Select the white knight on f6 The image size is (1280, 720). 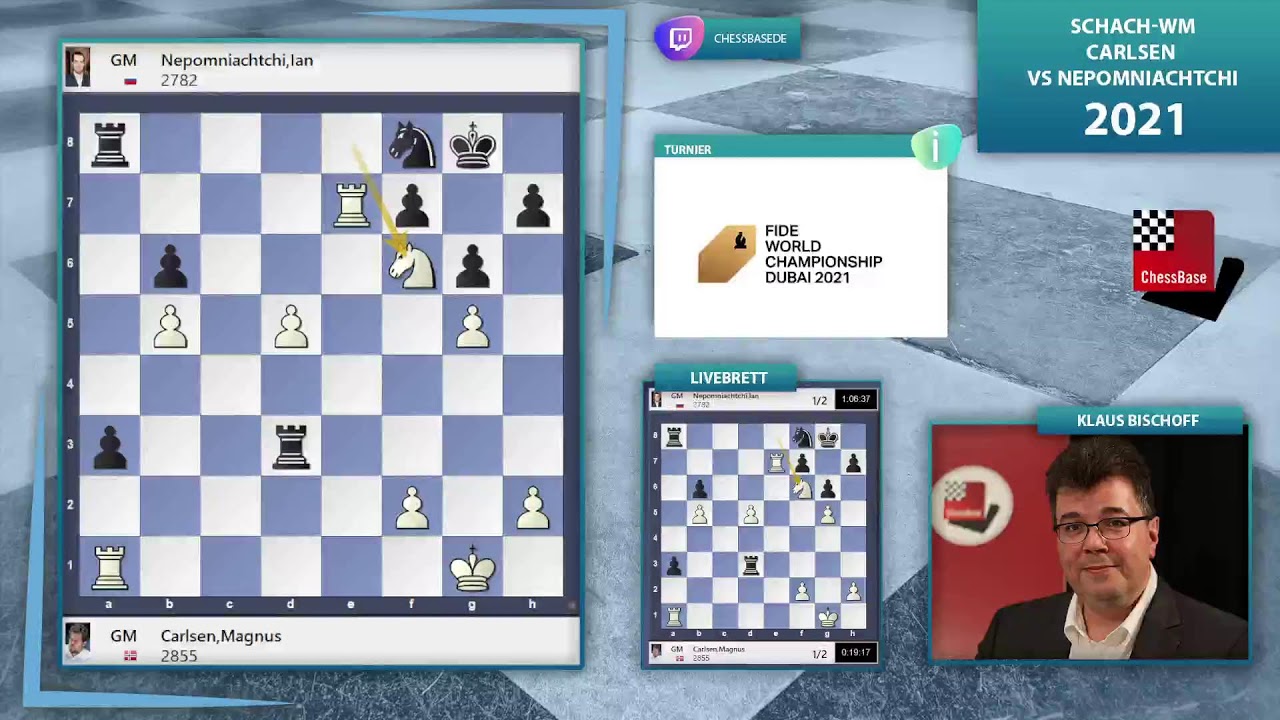[x=412, y=265]
